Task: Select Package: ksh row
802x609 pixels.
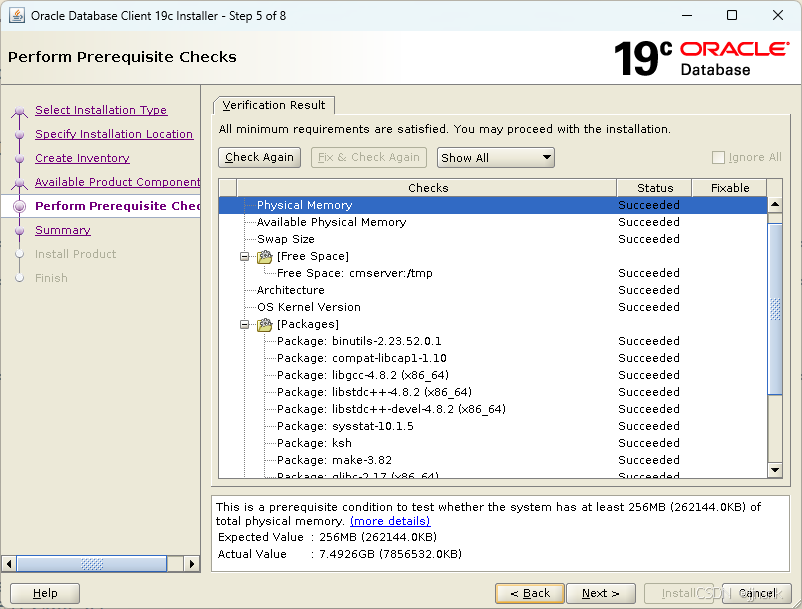Action: tap(493, 443)
